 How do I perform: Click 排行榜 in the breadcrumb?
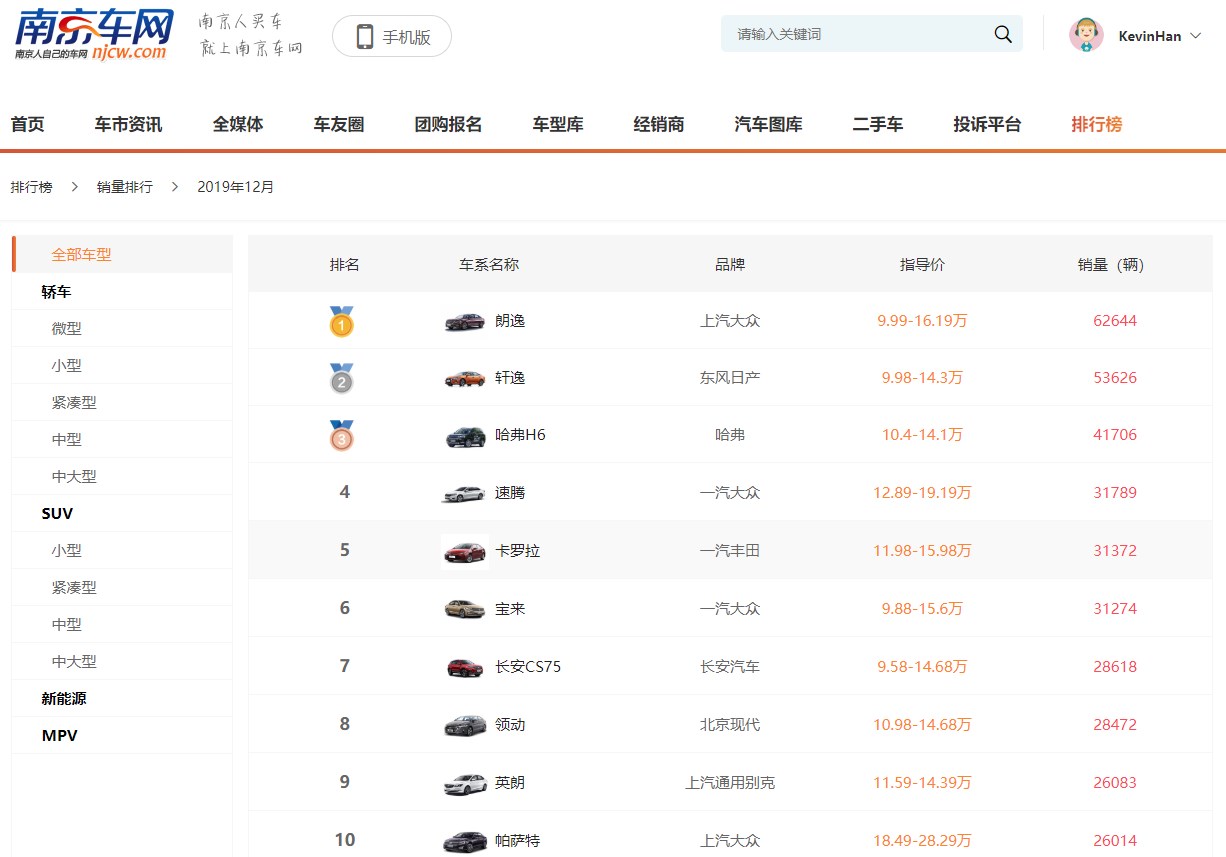[31, 187]
